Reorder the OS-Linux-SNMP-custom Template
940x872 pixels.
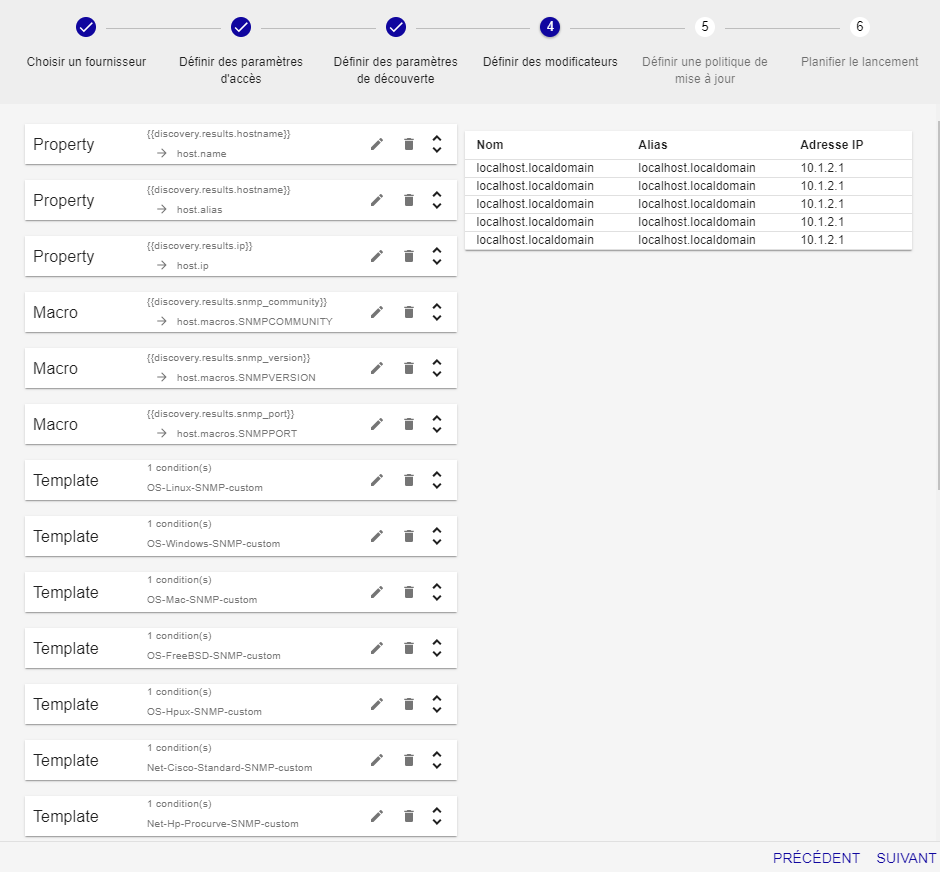click(437, 480)
